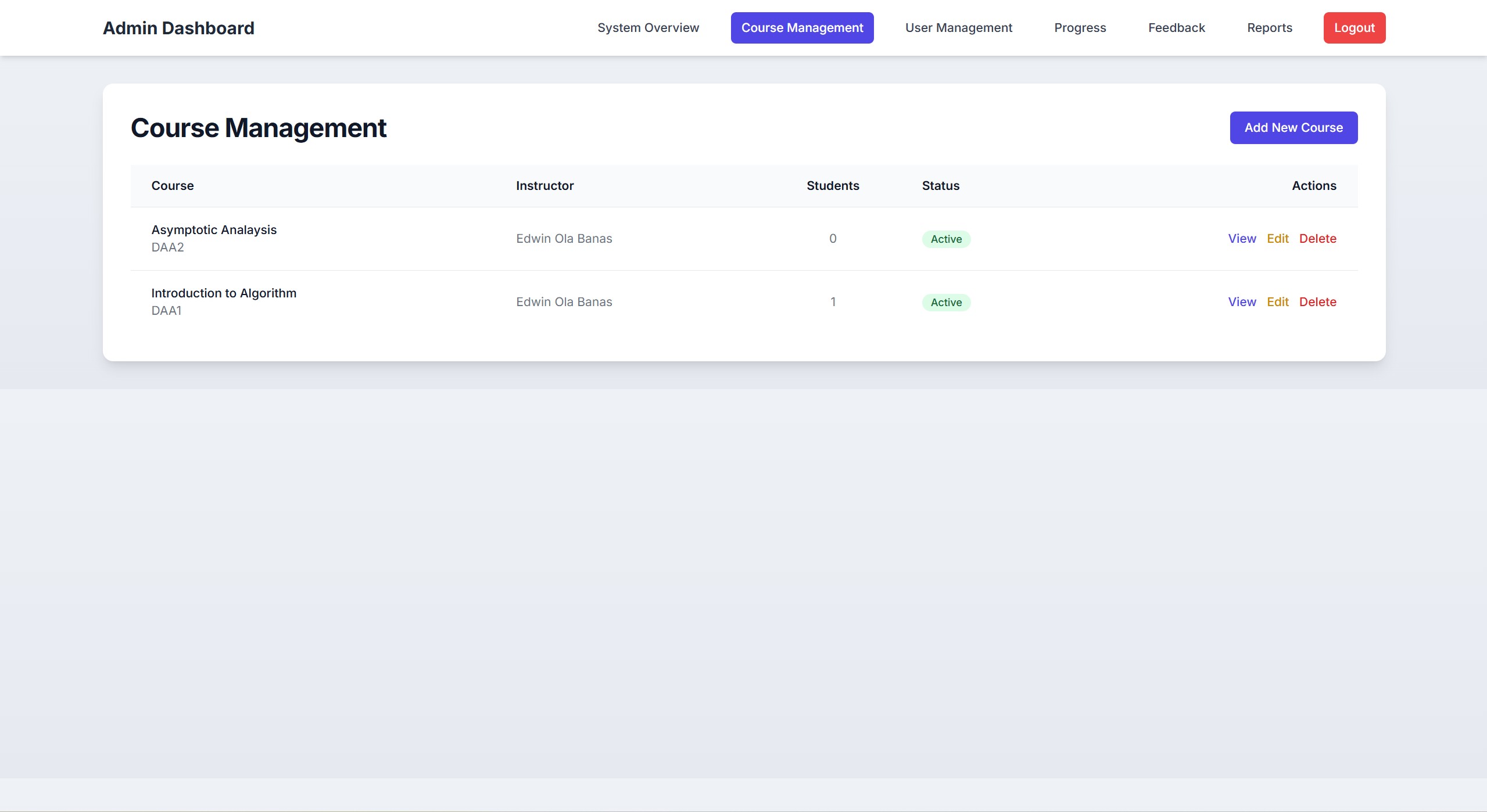Screen dimensions: 1487x812
Task: Switch to the Feedback section
Action: pos(1176,28)
